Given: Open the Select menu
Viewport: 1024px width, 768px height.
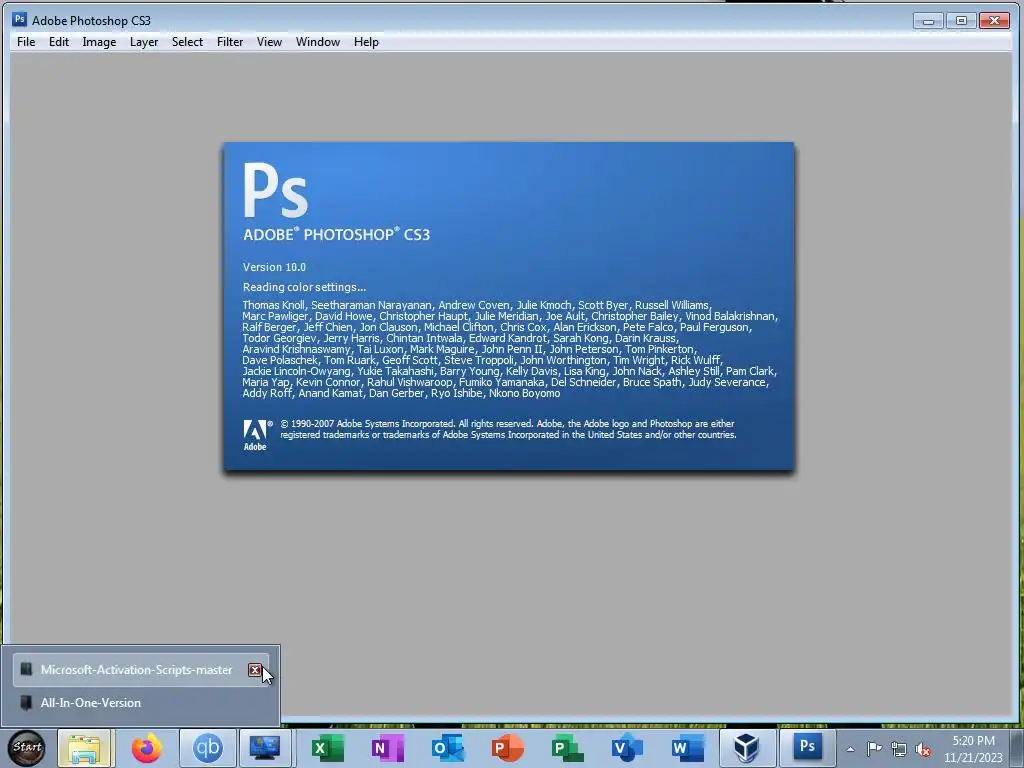Looking at the screenshot, I should click(x=187, y=42).
